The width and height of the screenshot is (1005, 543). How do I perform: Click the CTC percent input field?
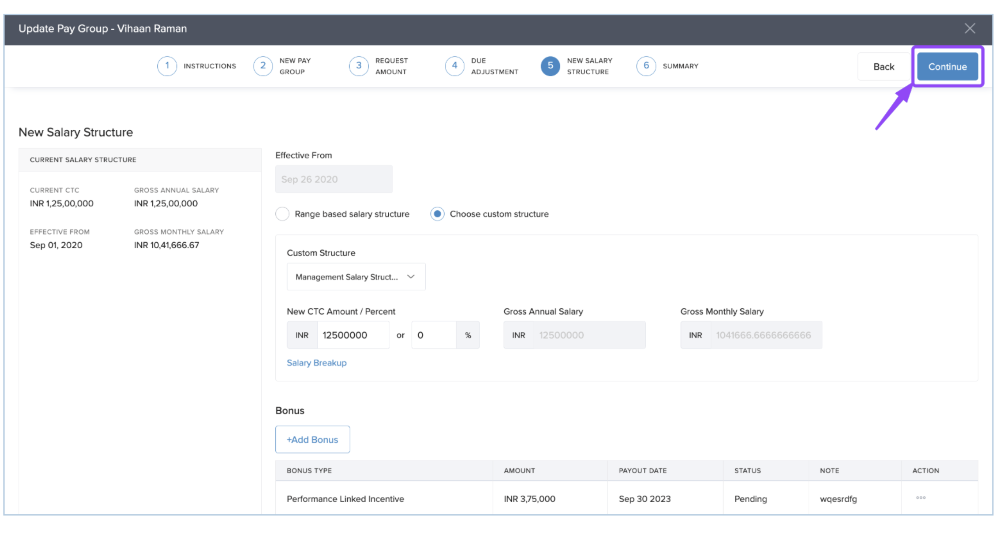pos(433,335)
